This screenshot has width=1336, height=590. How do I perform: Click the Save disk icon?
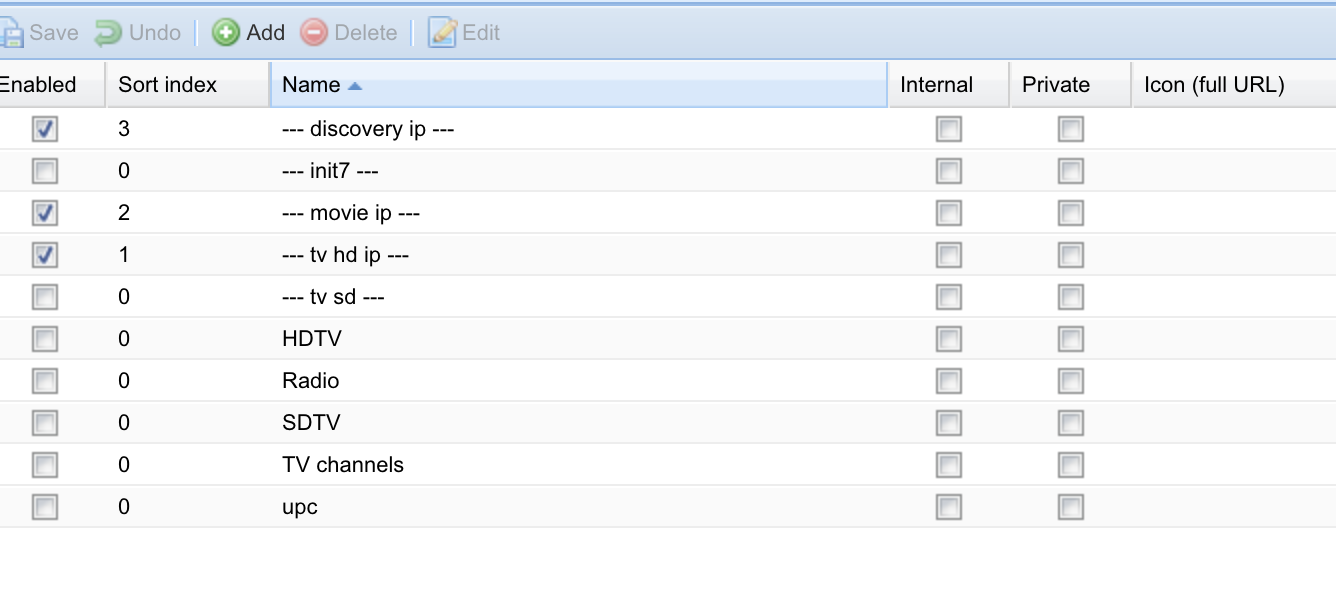(x=11, y=33)
